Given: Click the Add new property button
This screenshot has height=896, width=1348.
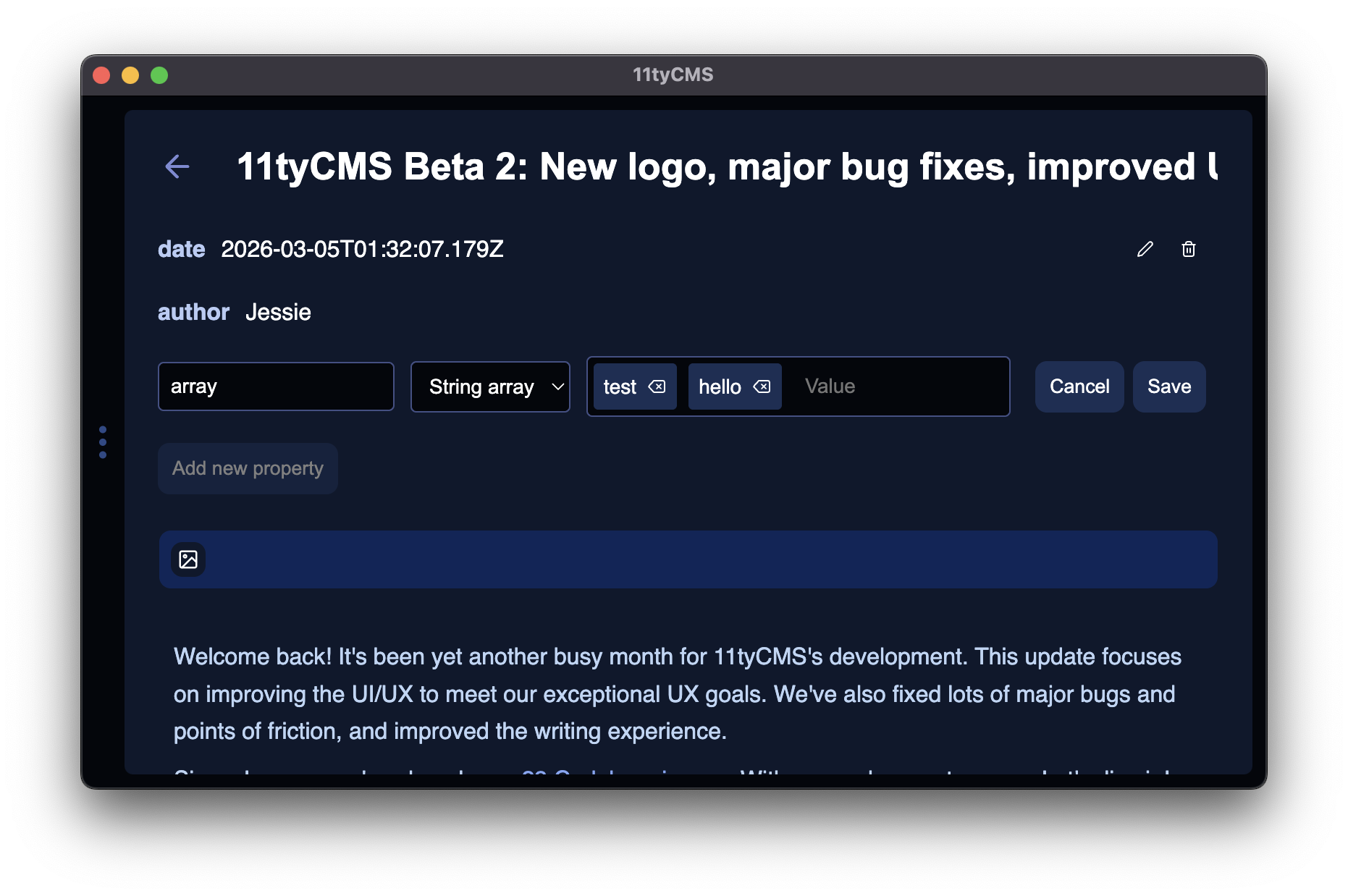Looking at the screenshot, I should (248, 468).
